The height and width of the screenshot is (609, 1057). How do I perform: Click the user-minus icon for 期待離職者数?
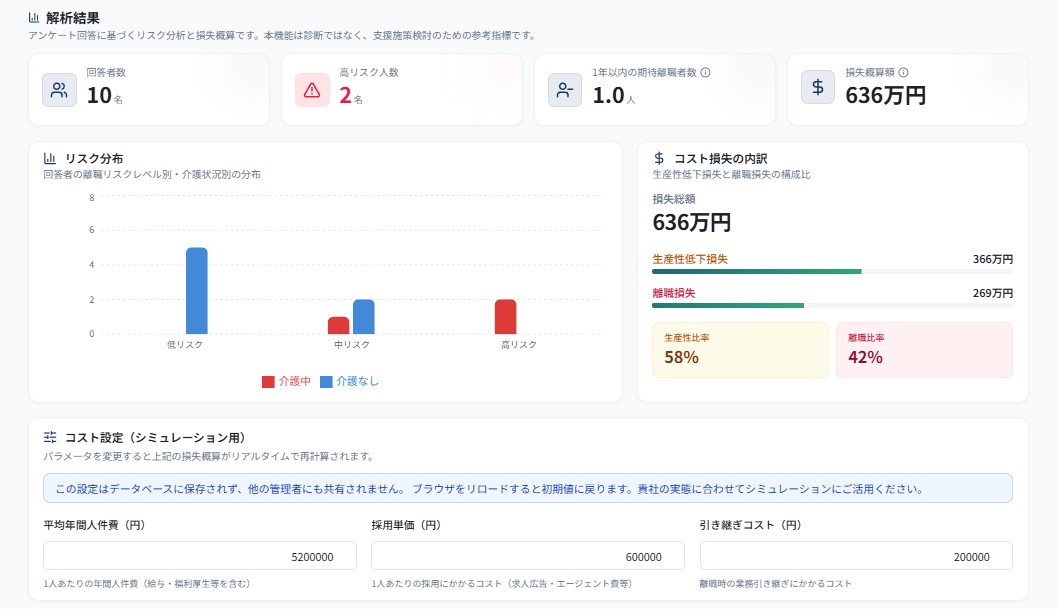click(x=565, y=90)
